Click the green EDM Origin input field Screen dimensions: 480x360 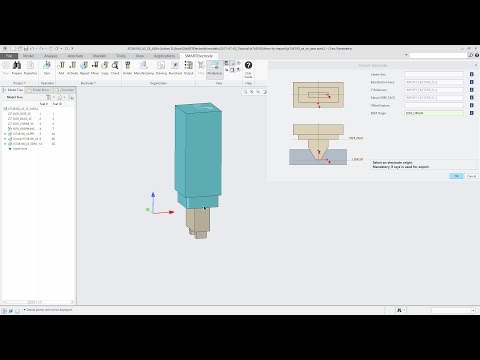click(434, 113)
